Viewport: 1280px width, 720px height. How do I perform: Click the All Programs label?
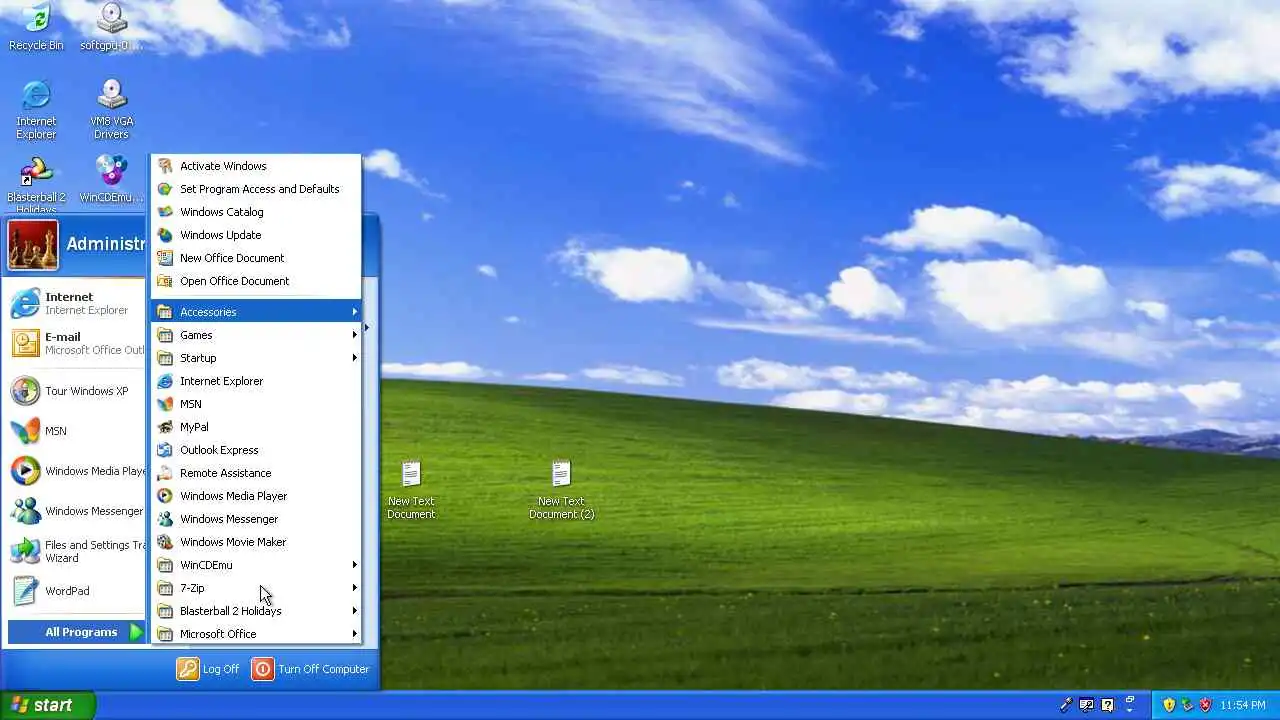[81, 632]
